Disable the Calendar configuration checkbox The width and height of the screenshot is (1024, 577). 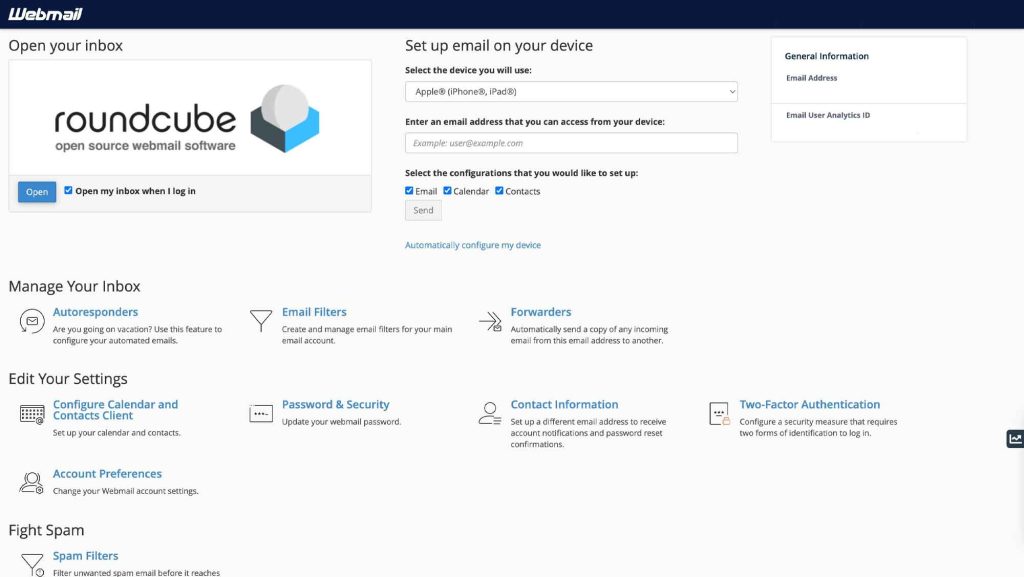tap(447, 190)
